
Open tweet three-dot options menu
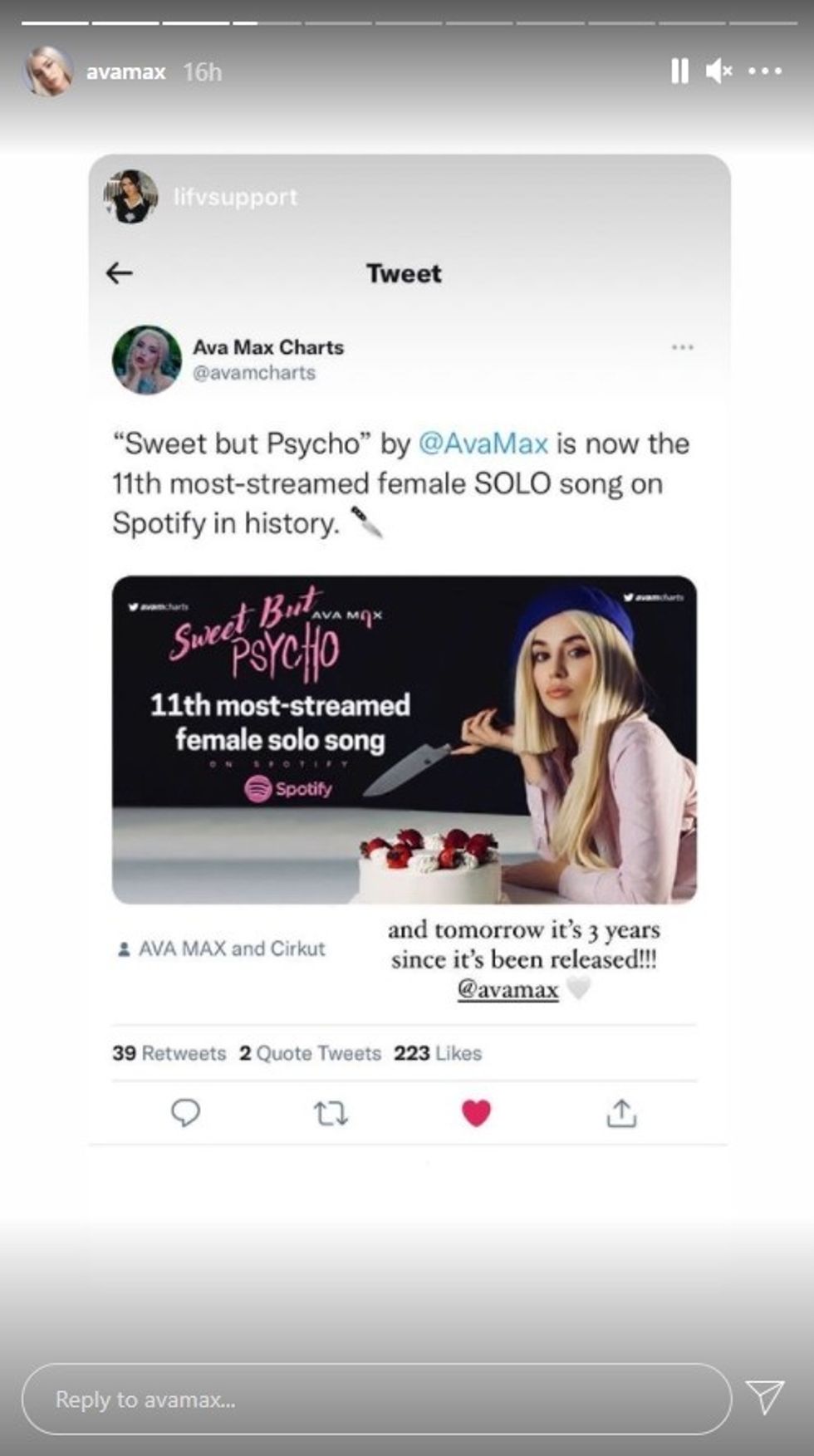point(682,347)
